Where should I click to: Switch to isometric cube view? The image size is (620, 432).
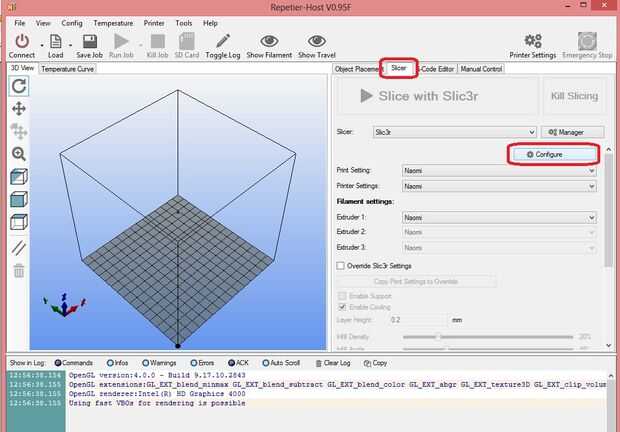click(x=19, y=177)
